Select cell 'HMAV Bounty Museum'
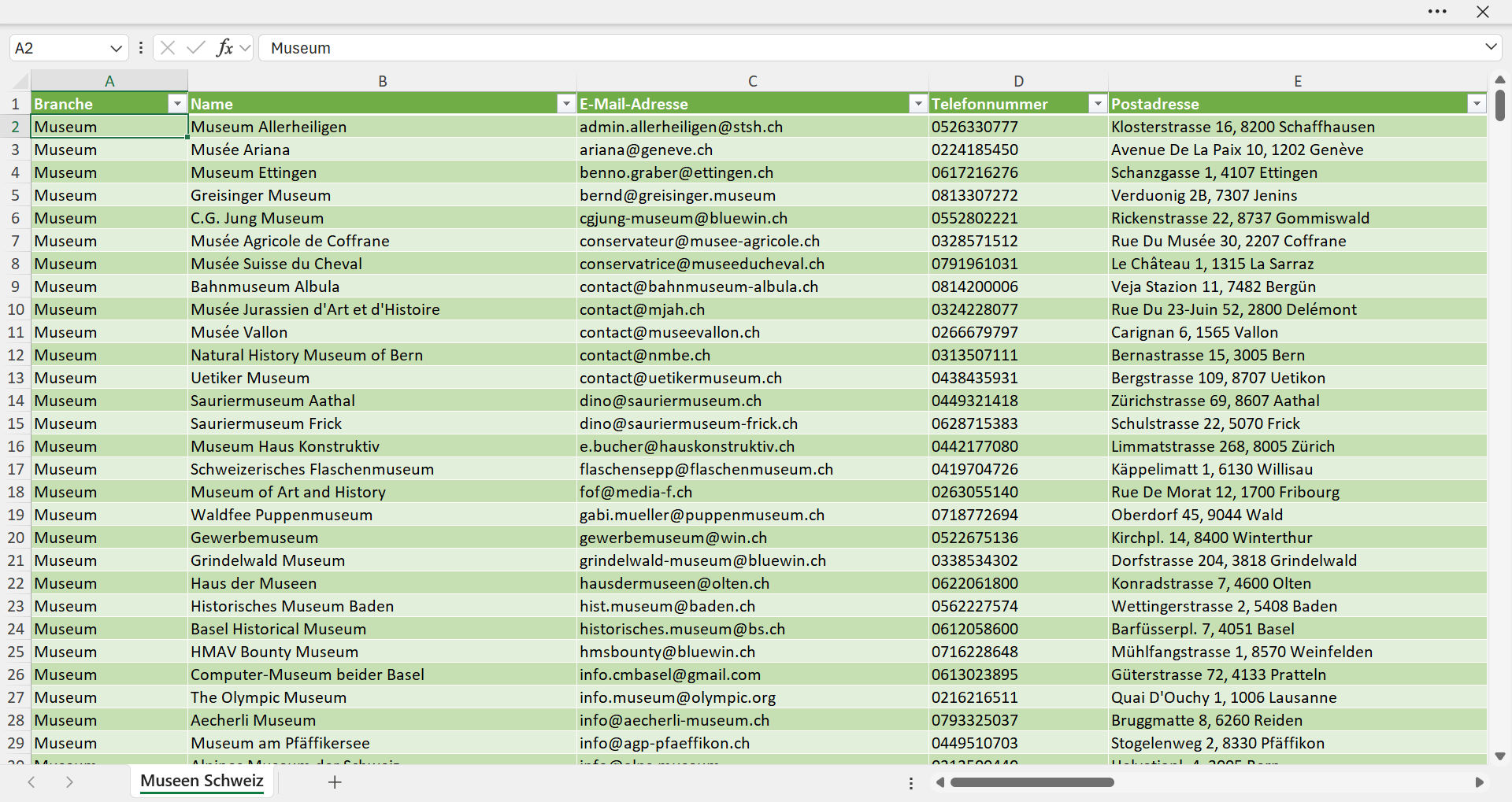 click(x=383, y=652)
